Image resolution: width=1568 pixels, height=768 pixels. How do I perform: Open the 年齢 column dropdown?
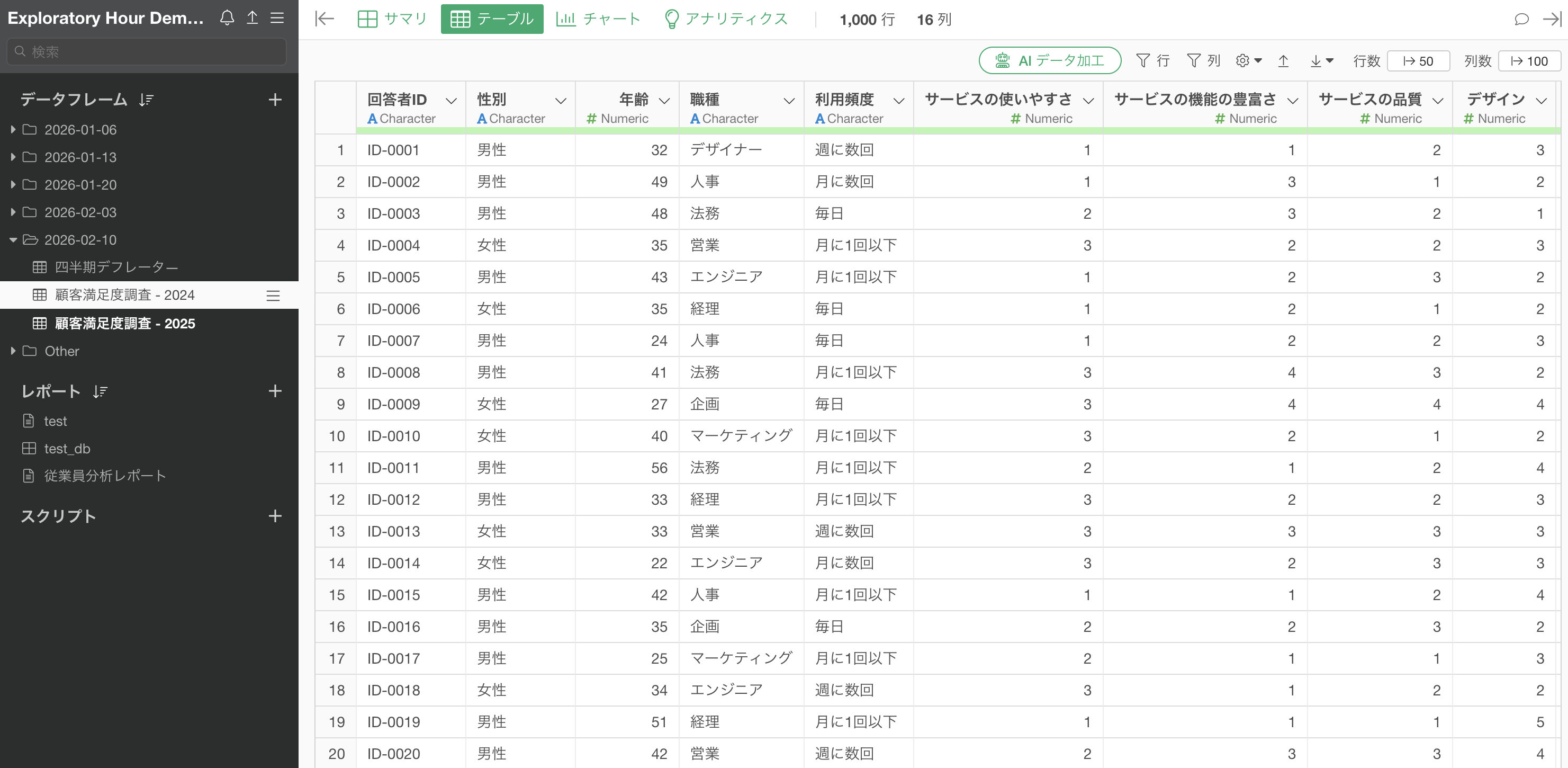[665, 101]
